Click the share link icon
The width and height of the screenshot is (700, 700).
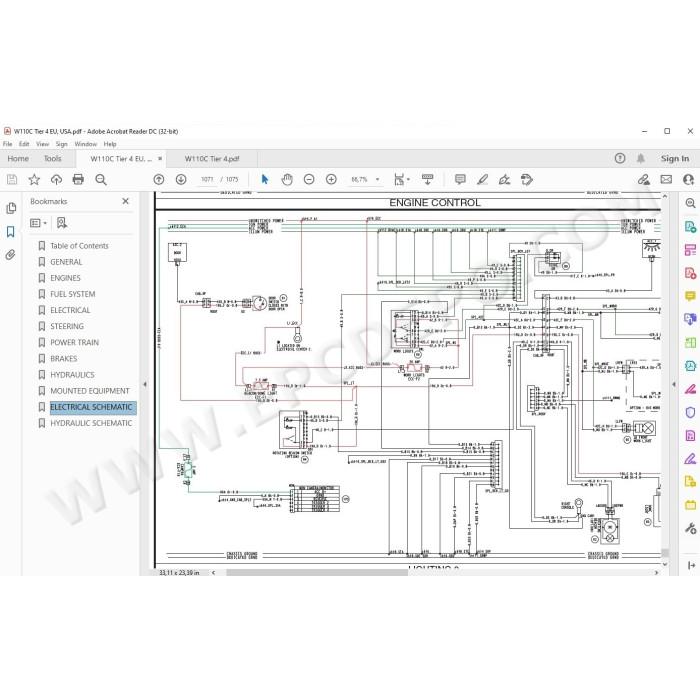(643, 179)
